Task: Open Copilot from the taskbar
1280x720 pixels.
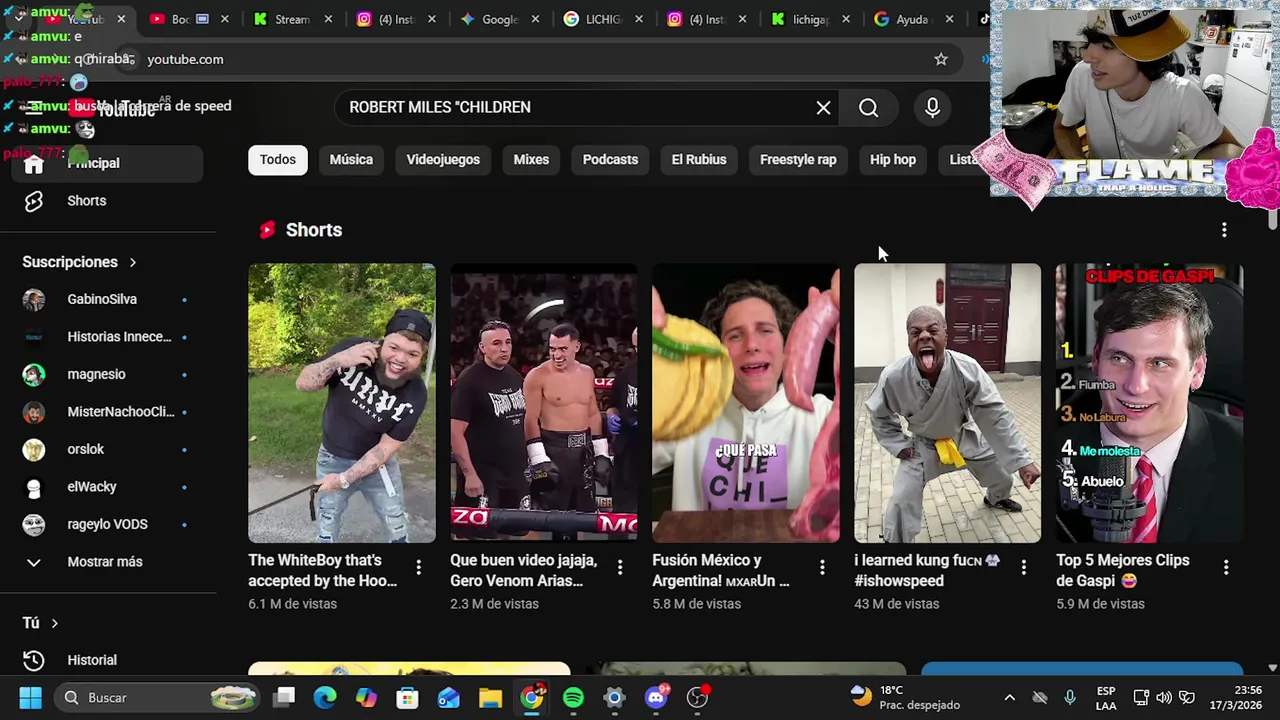Action: [x=366, y=698]
